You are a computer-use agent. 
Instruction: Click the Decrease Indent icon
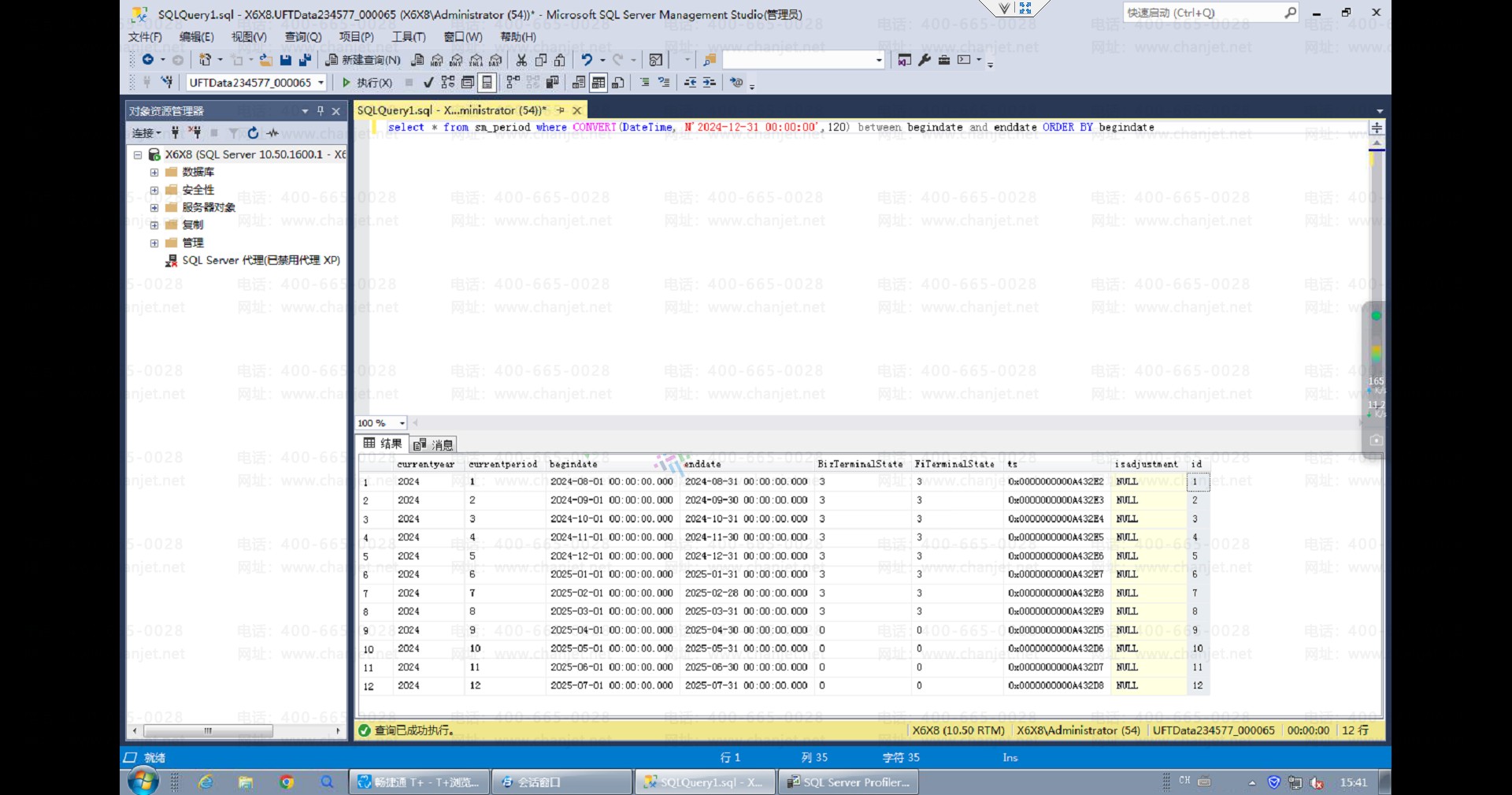pos(691,82)
